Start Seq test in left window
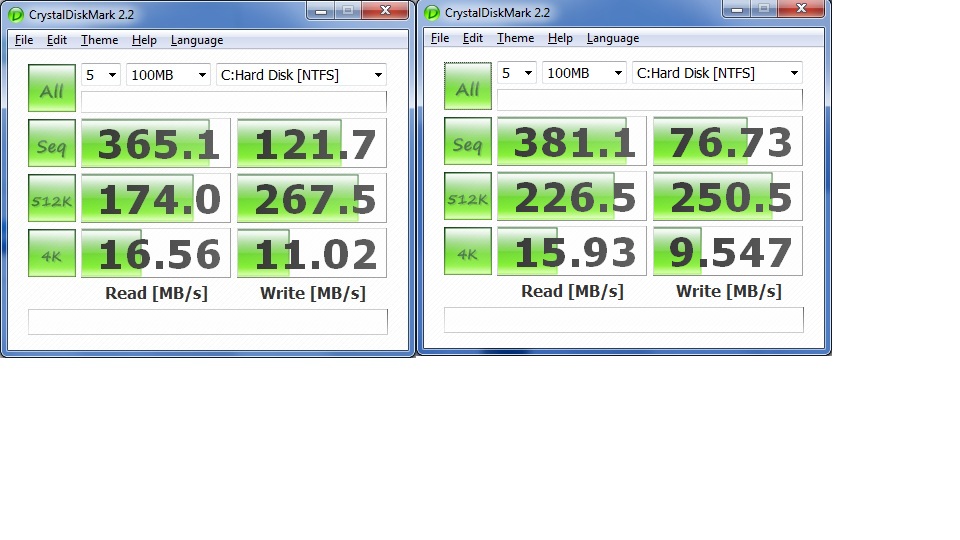 [52, 143]
